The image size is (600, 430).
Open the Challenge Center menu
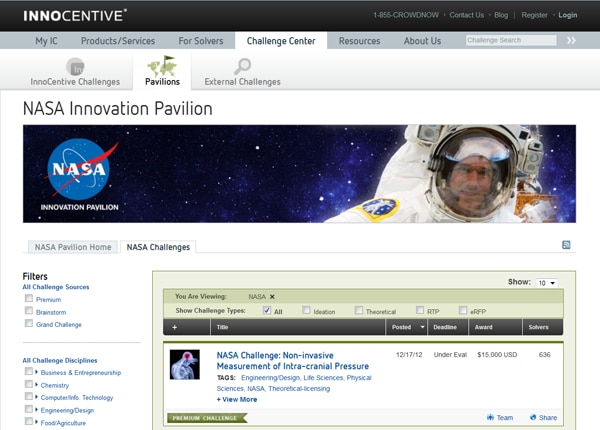click(281, 41)
